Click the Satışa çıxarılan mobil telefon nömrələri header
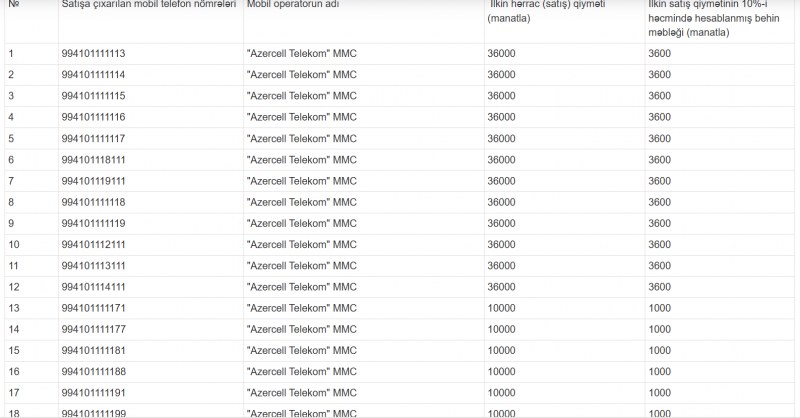Screen dimensions: 800x418 coord(149,5)
